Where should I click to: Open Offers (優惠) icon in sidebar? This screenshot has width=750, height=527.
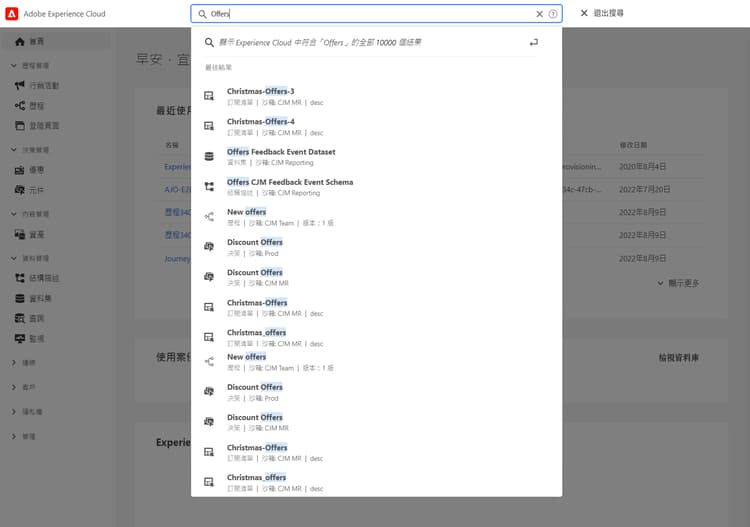[20, 170]
